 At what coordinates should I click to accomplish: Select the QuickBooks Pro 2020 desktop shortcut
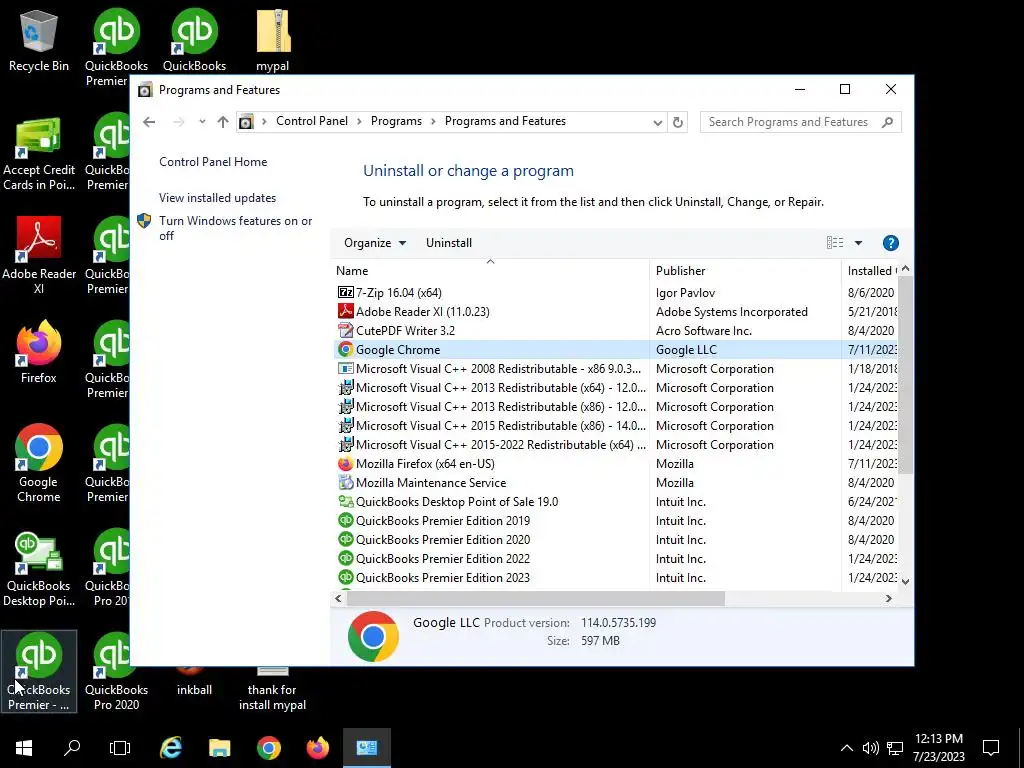(x=116, y=671)
